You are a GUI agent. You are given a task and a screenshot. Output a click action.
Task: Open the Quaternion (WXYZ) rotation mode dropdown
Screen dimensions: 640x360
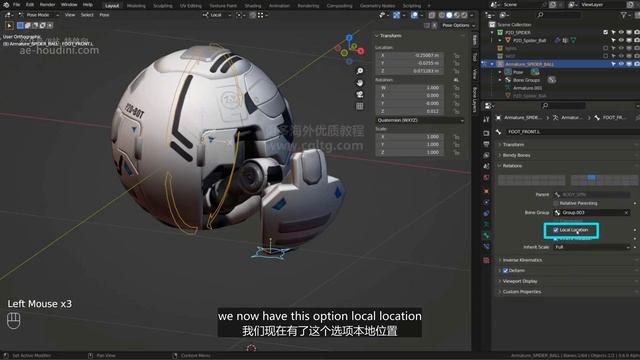coord(420,120)
